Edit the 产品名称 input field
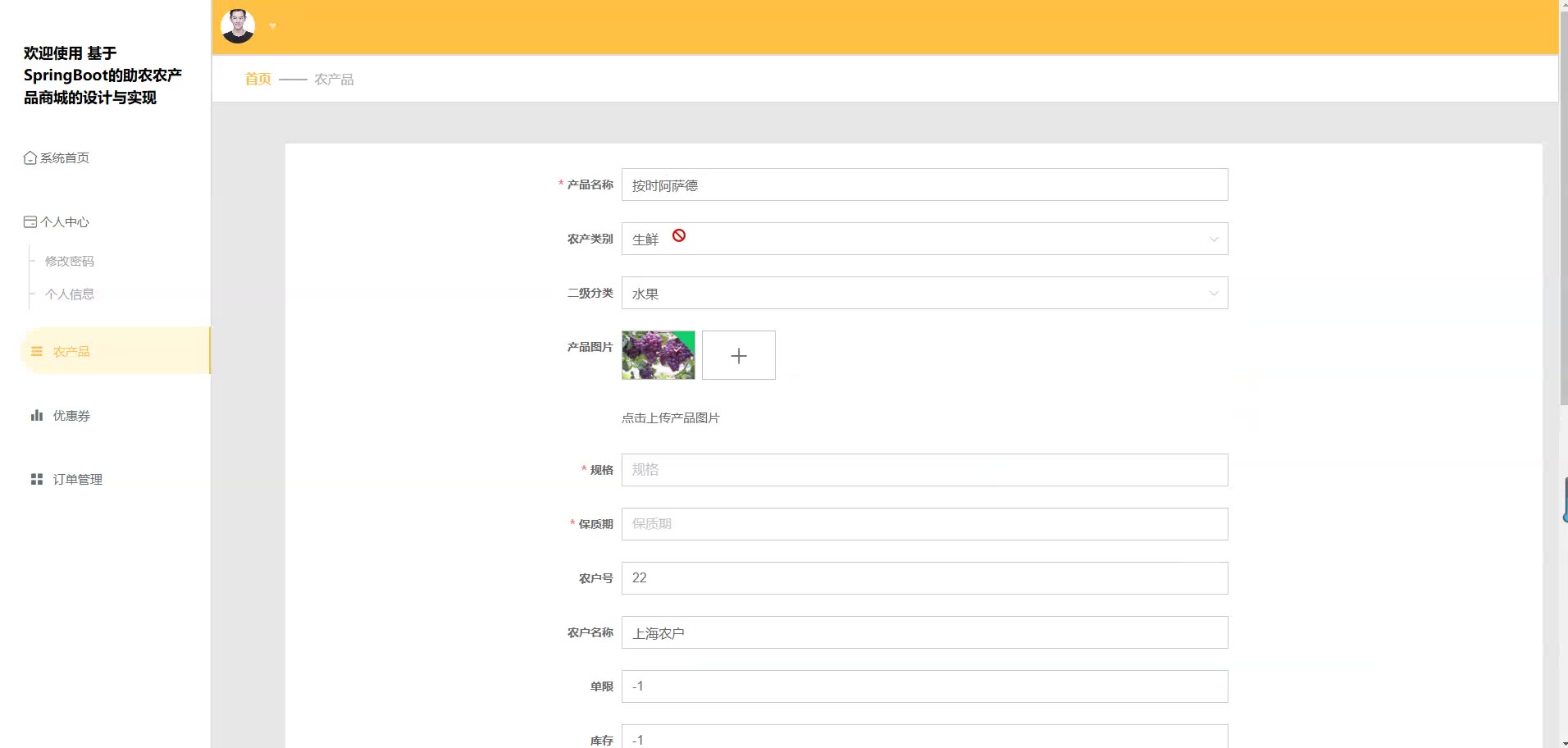Viewport: 1568px width, 748px height. [925, 185]
